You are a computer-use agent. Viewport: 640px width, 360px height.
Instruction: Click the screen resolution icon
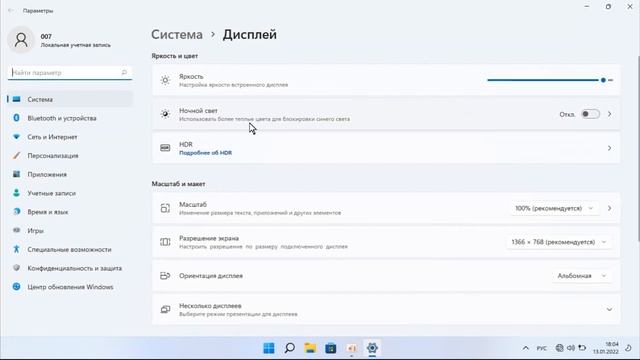165,242
